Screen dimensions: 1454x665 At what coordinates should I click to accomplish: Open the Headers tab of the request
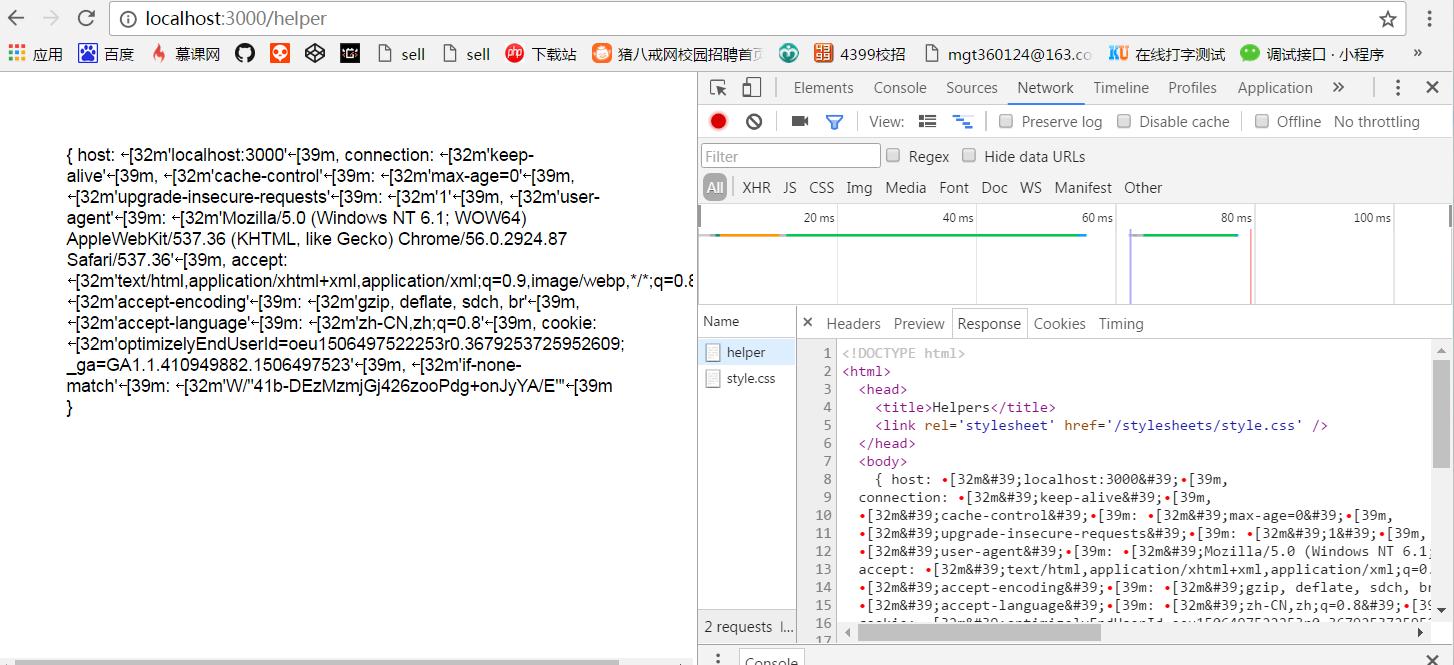[x=853, y=323]
